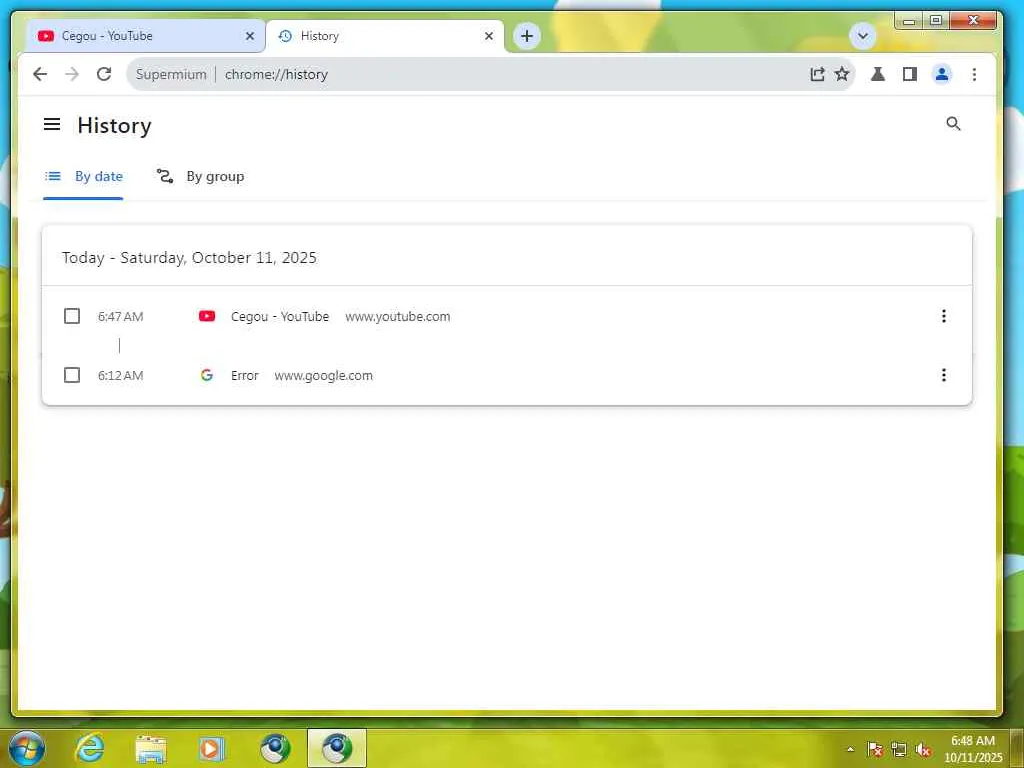1024x768 pixels.
Task: Open the network tray icon
Action: click(899, 750)
